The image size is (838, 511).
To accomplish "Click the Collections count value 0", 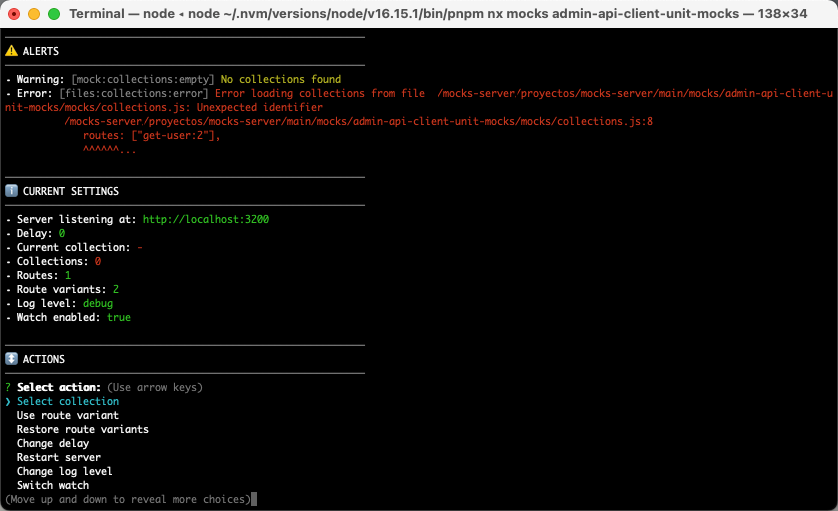I will click(98, 261).
